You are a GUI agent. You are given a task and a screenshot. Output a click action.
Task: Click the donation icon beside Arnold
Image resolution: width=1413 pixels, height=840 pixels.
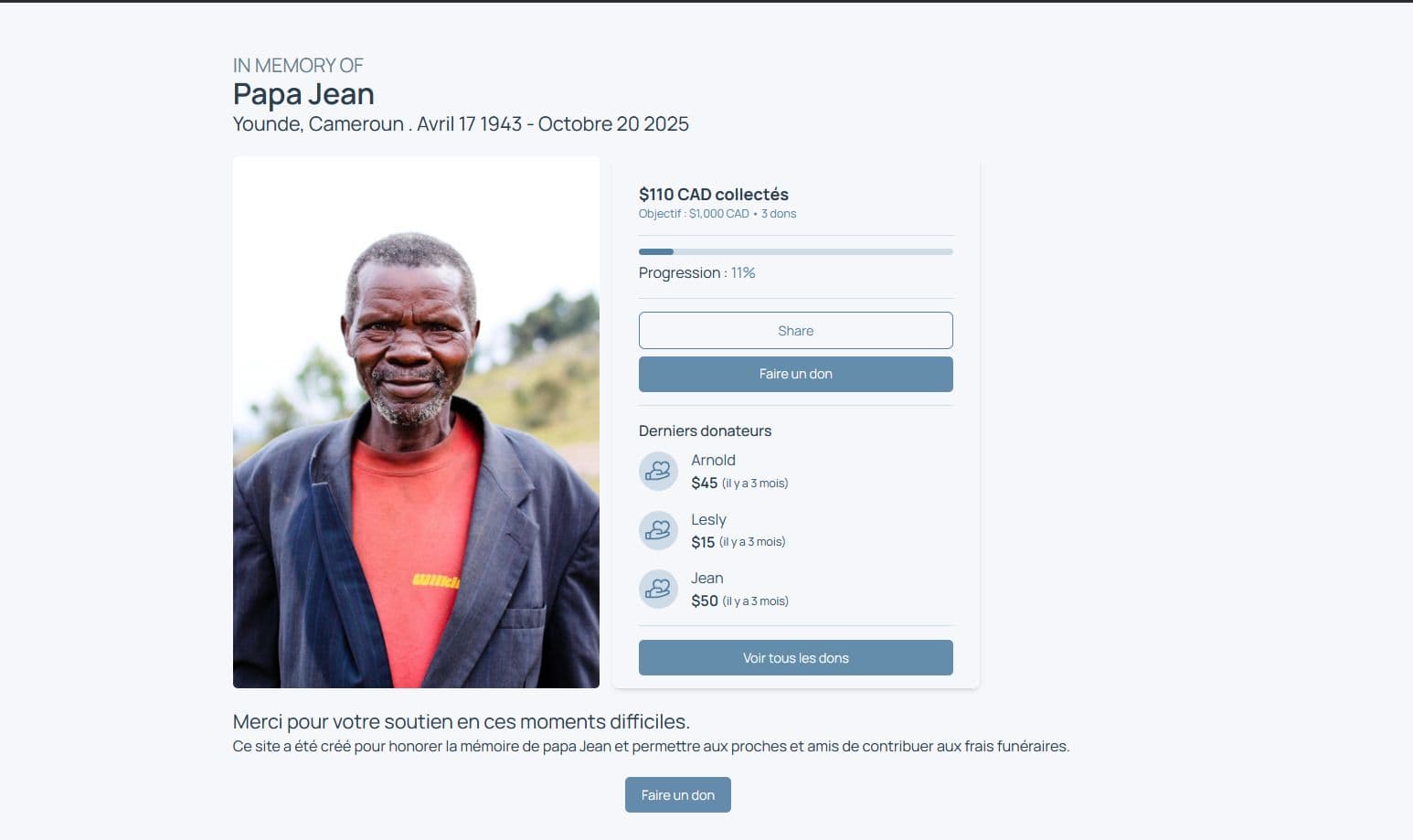658,472
